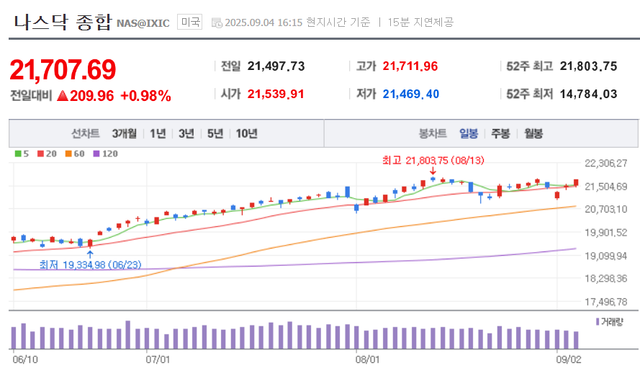Click the current price 21,707.69
This screenshot has height=379, width=640.
click(x=63, y=69)
